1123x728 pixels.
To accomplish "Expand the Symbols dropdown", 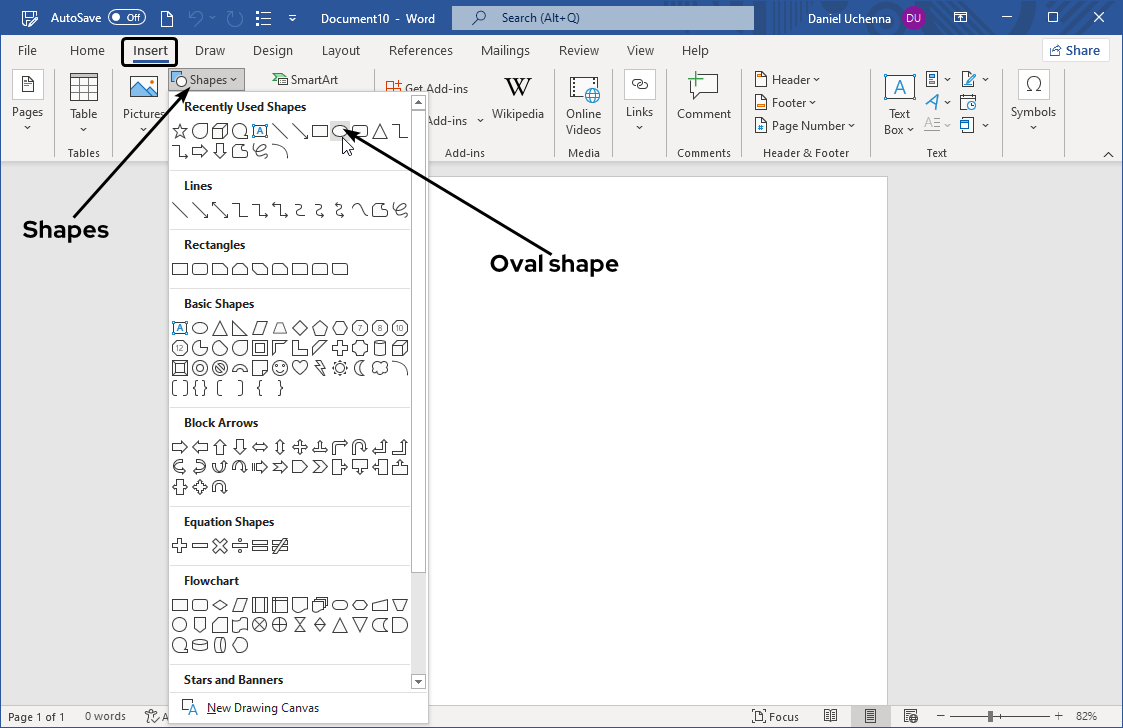I will tap(1033, 102).
